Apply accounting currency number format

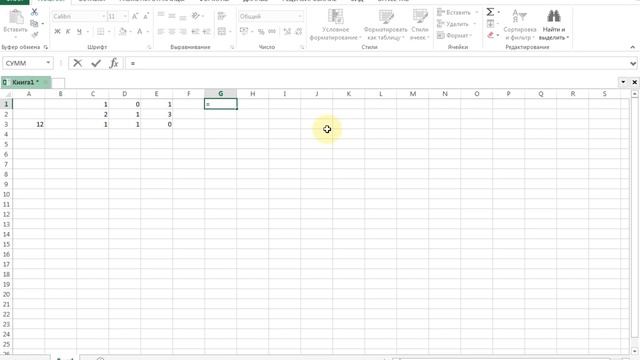coord(244,31)
